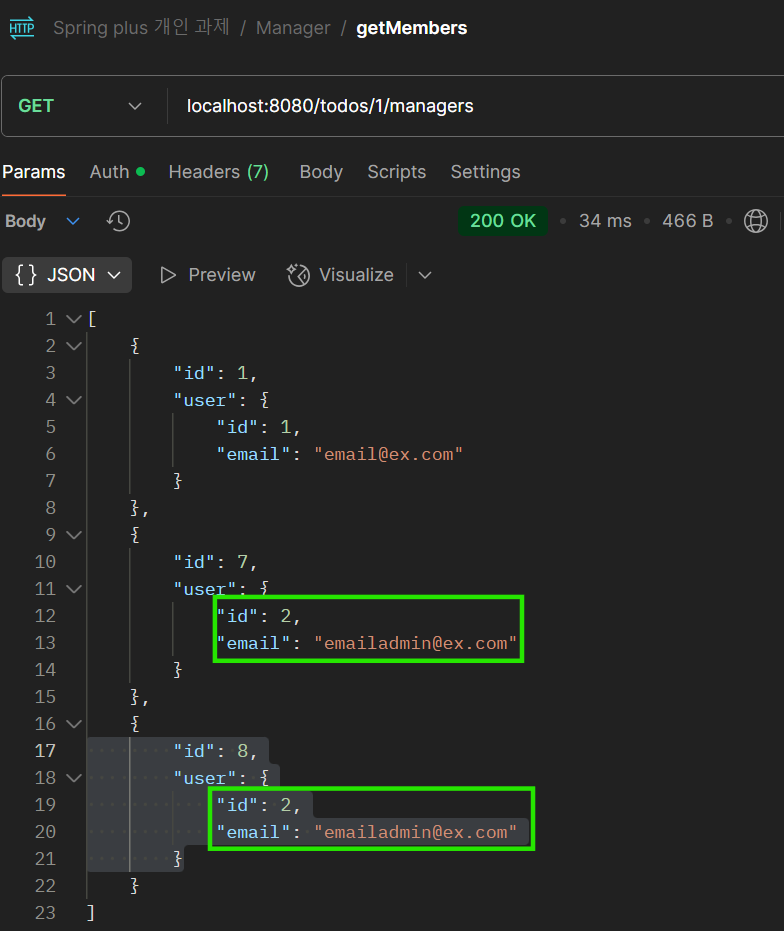The height and width of the screenshot is (931, 784).
Task: Switch to the request Body tab
Action: (x=321, y=172)
